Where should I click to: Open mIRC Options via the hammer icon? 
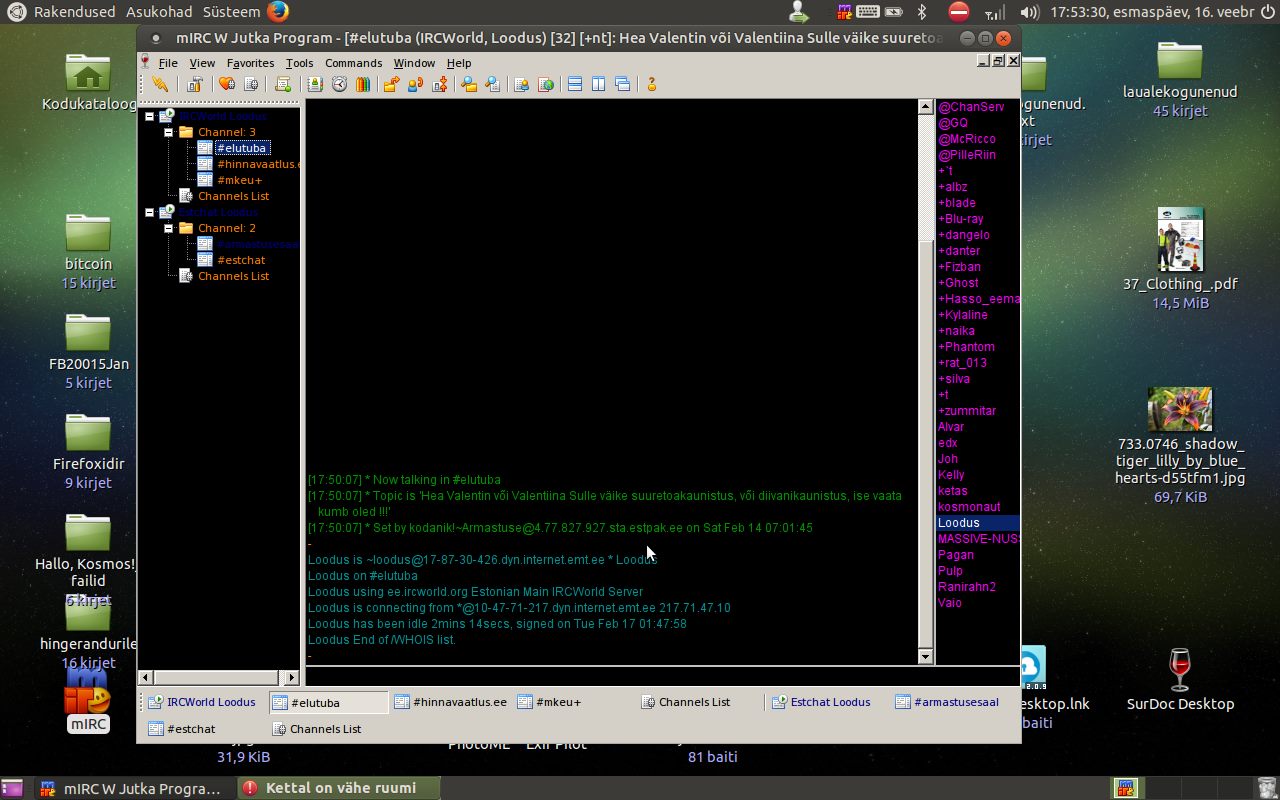point(195,84)
